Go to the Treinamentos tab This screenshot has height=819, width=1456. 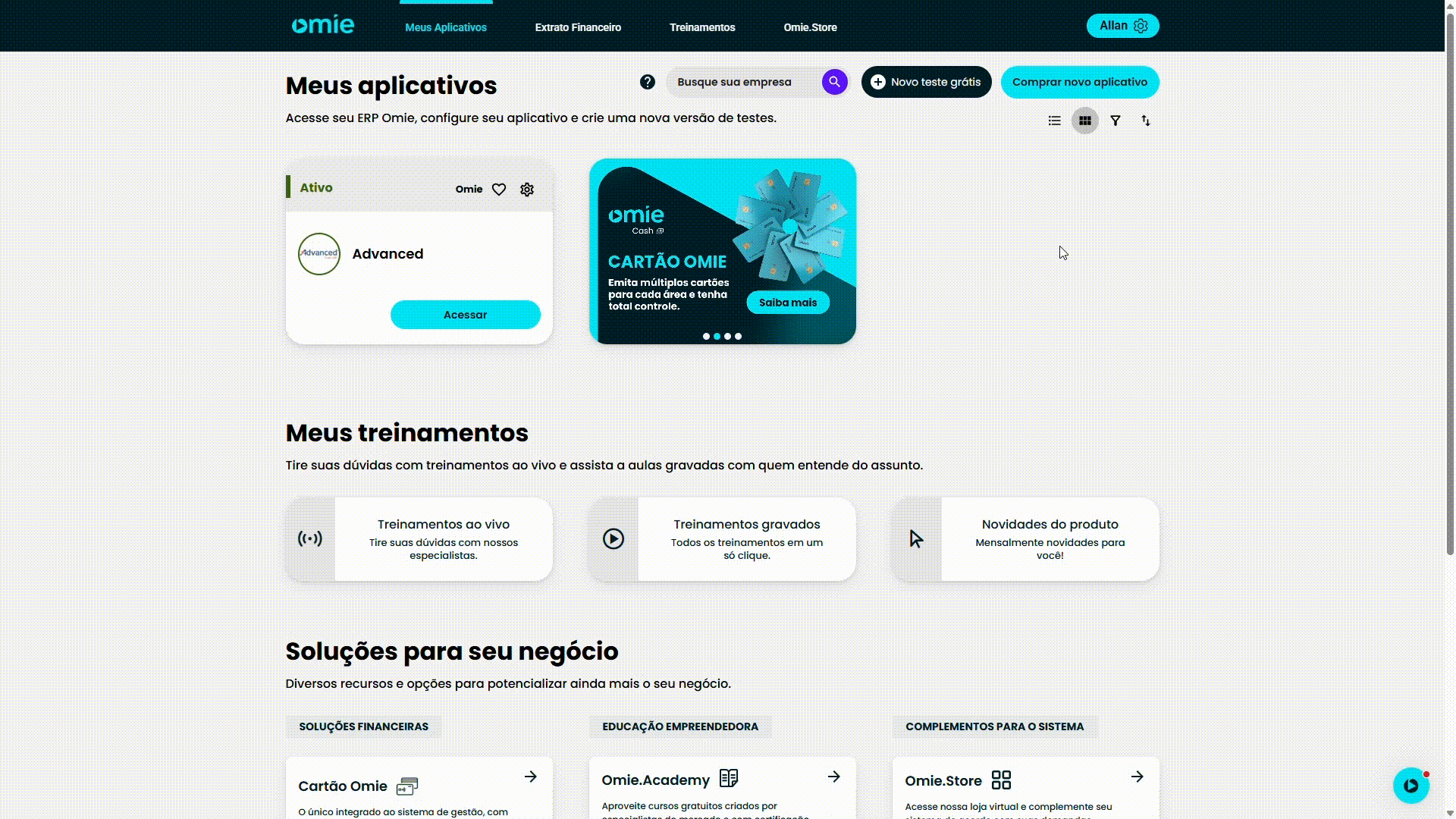click(702, 27)
